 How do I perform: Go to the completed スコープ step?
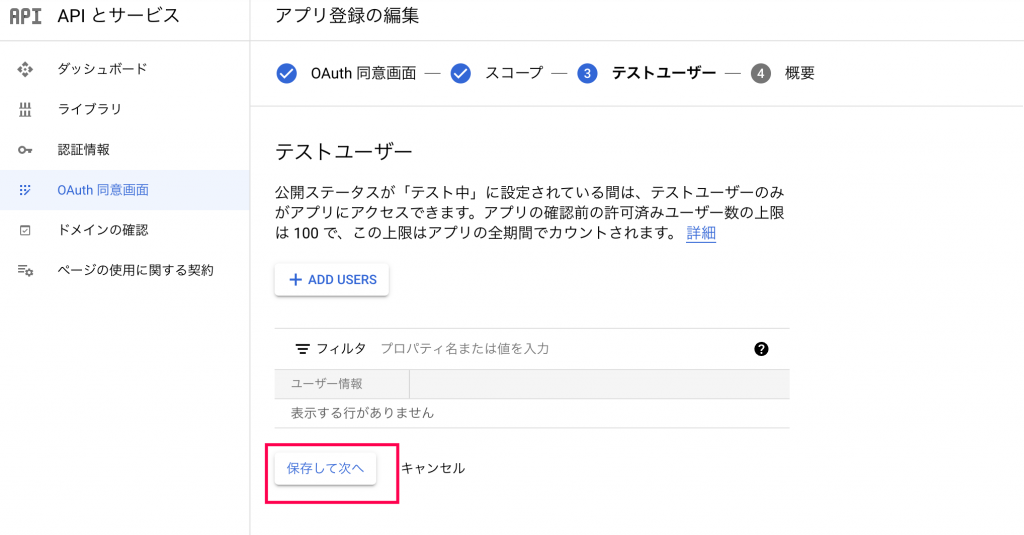coord(496,73)
